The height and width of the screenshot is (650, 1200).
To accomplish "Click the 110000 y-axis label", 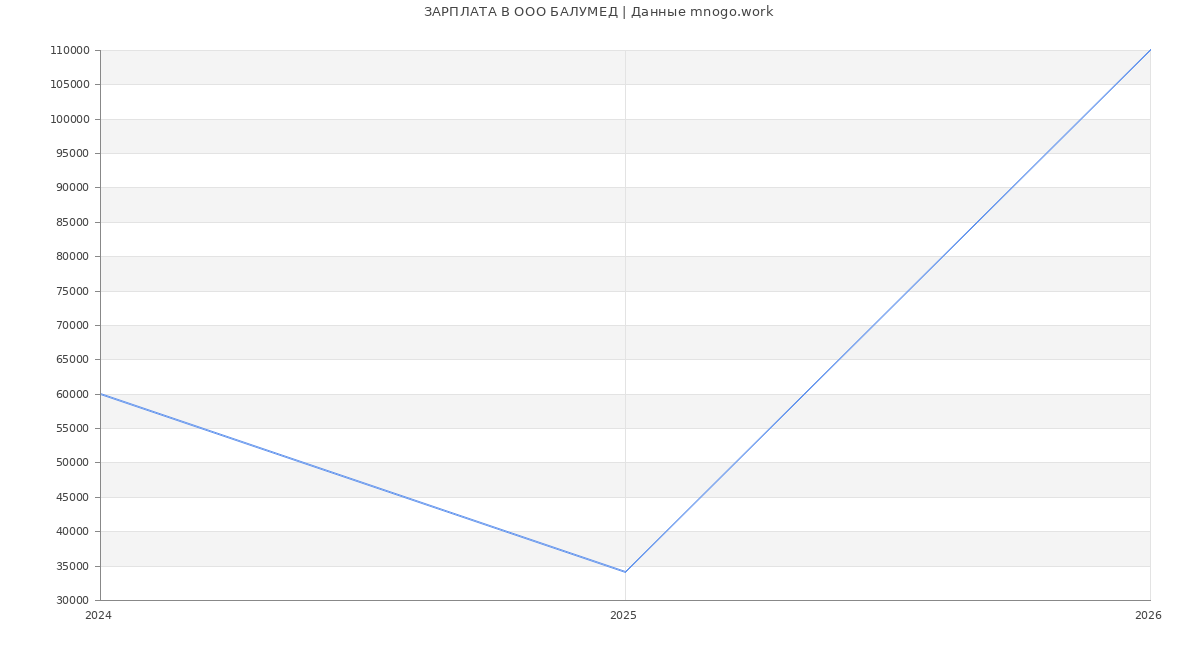I will click(x=69, y=51).
